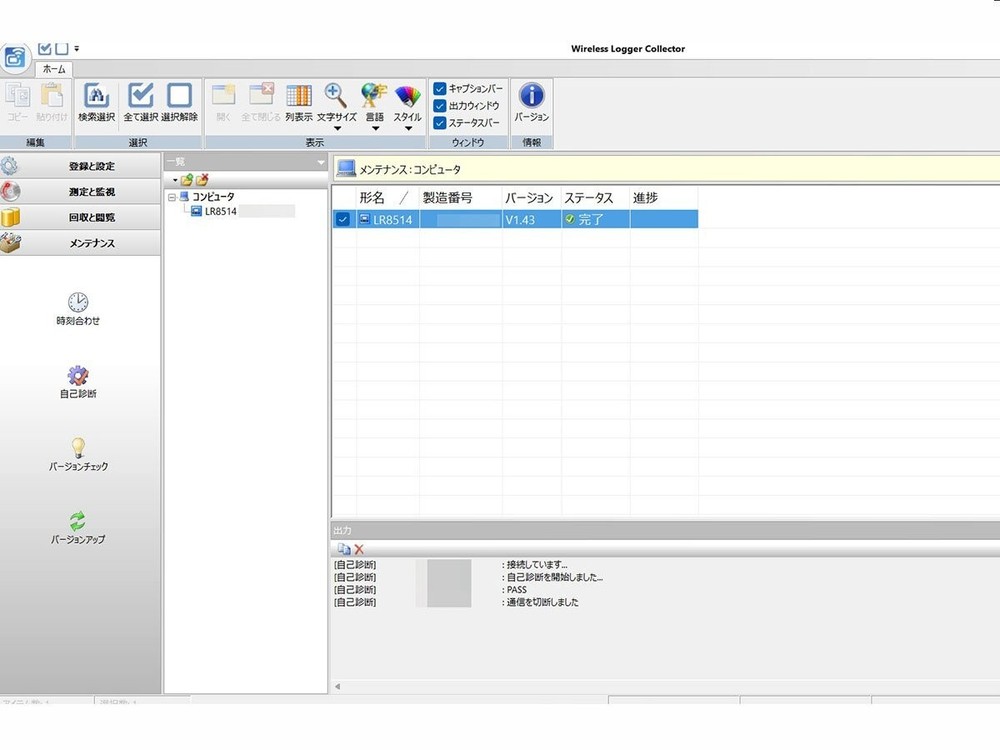The height and width of the screenshot is (750, 1000).
Task: Click the 時刻合わせ clock icon
Action: pyautogui.click(x=78, y=303)
